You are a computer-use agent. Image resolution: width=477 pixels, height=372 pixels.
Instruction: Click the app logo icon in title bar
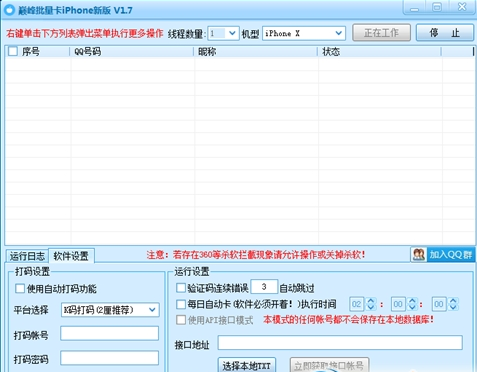[x=9, y=10]
